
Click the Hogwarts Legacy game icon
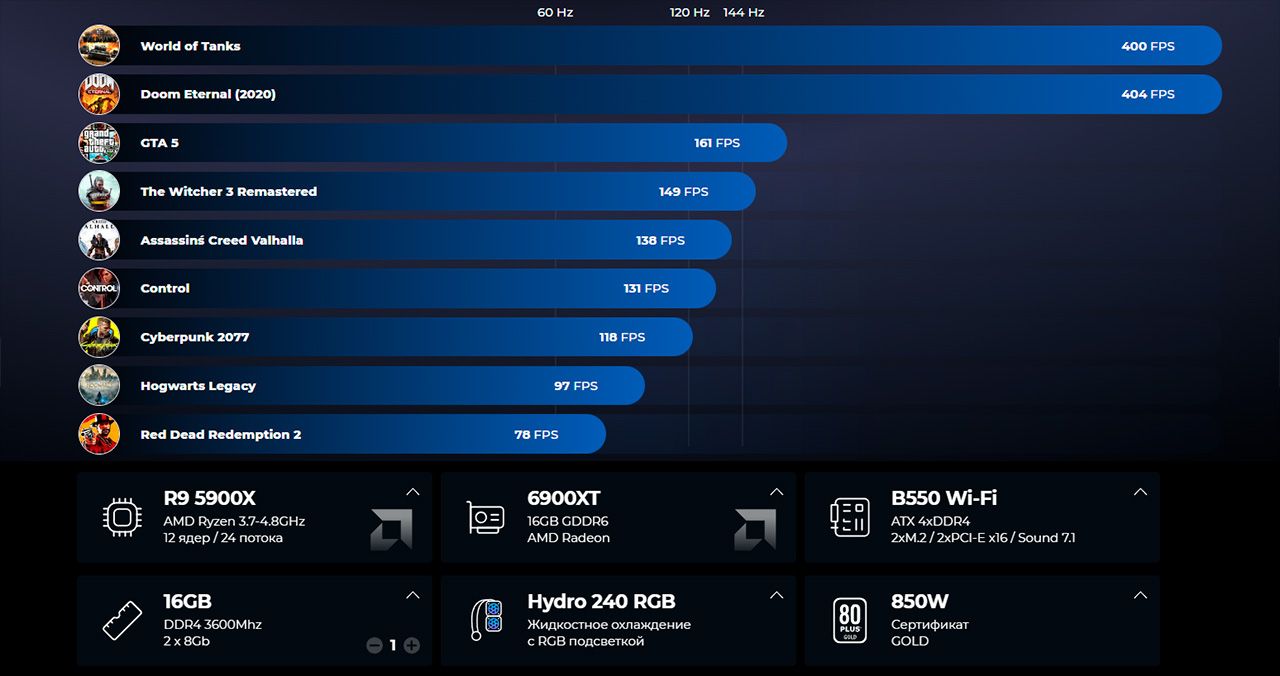tap(99, 386)
